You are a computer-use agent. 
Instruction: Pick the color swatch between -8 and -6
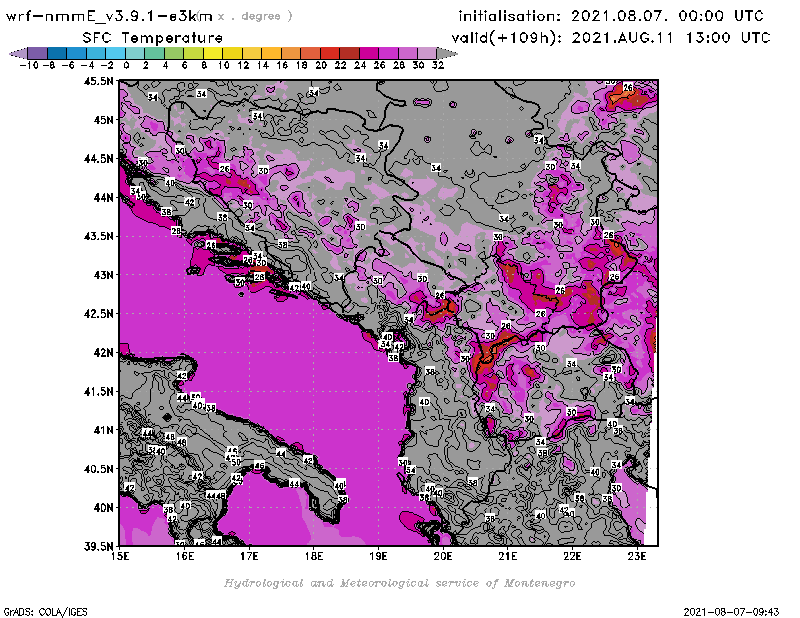pyautogui.click(x=57, y=53)
